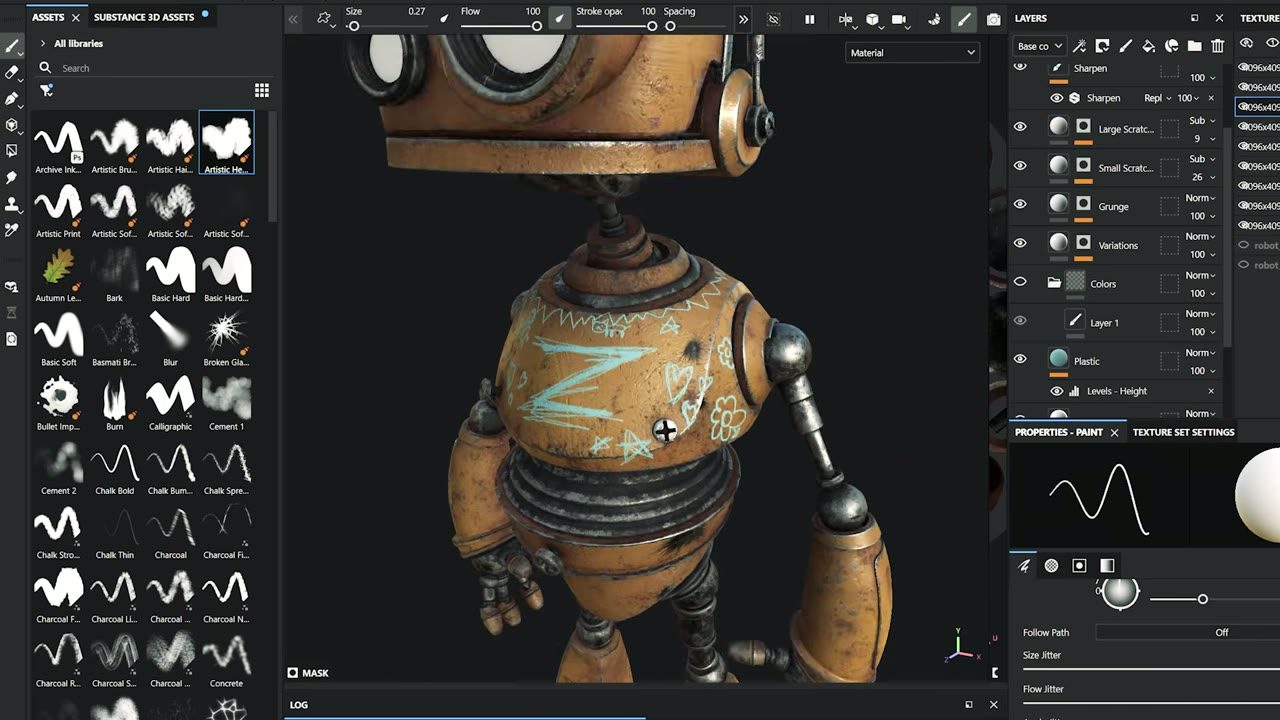Open the assets filter icon
Screen dimensions: 1280x720
click(x=46, y=90)
